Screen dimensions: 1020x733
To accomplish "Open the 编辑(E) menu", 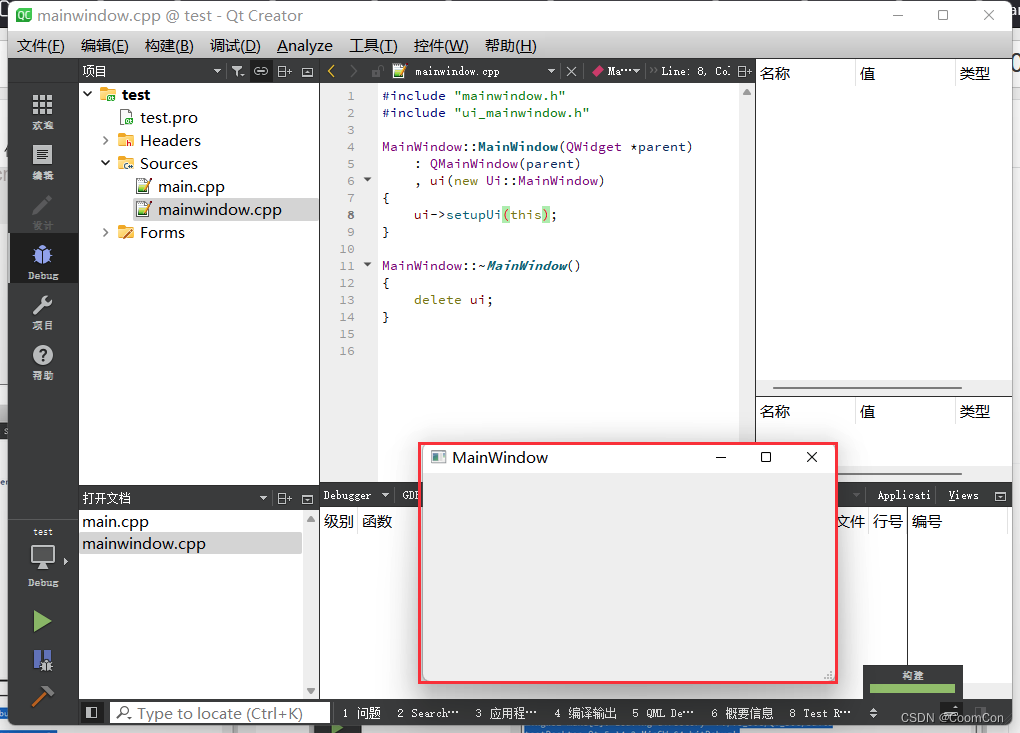I will pyautogui.click(x=104, y=46).
